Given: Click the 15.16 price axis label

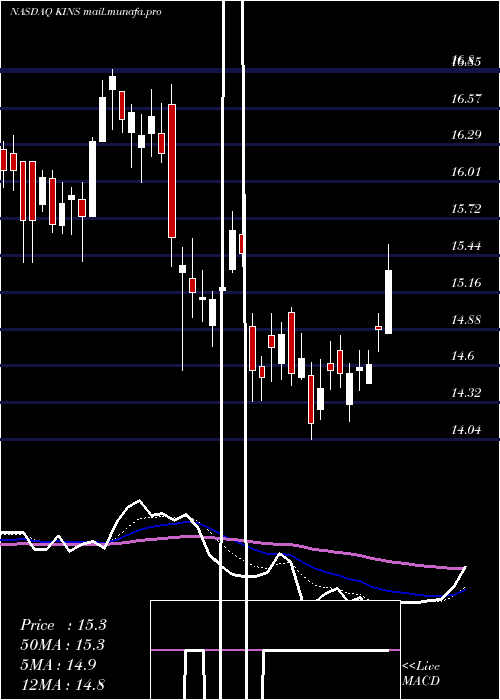Looking at the screenshot, I should coord(466,283).
